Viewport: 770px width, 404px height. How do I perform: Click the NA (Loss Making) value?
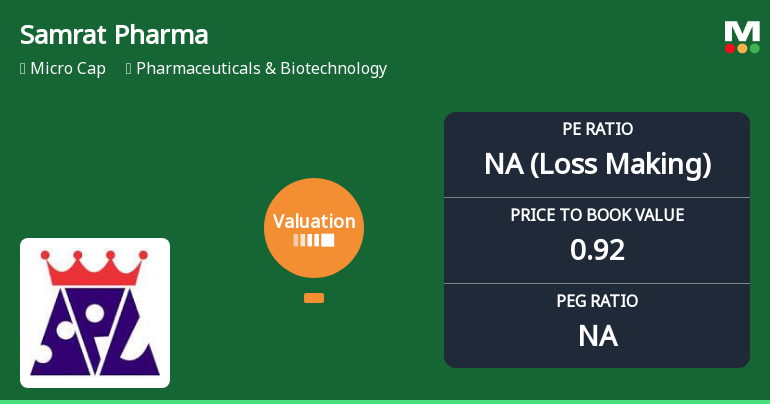(x=597, y=164)
